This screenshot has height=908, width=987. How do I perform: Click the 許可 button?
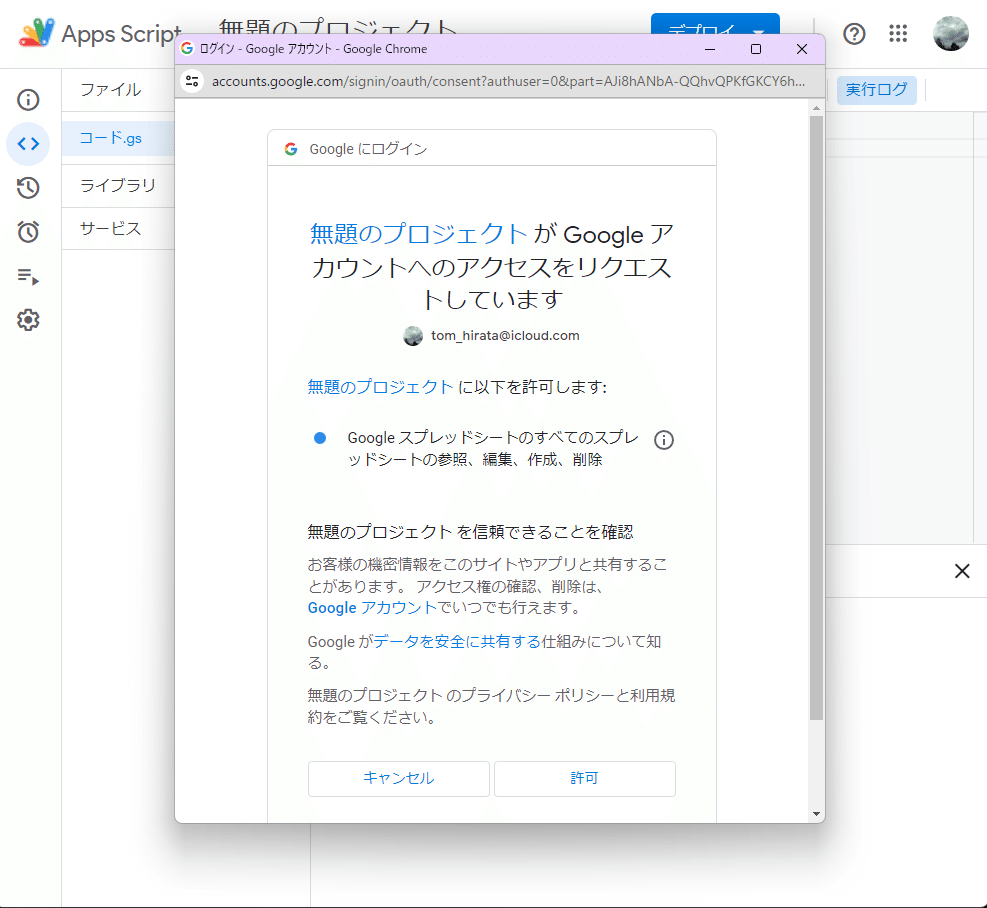point(585,778)
